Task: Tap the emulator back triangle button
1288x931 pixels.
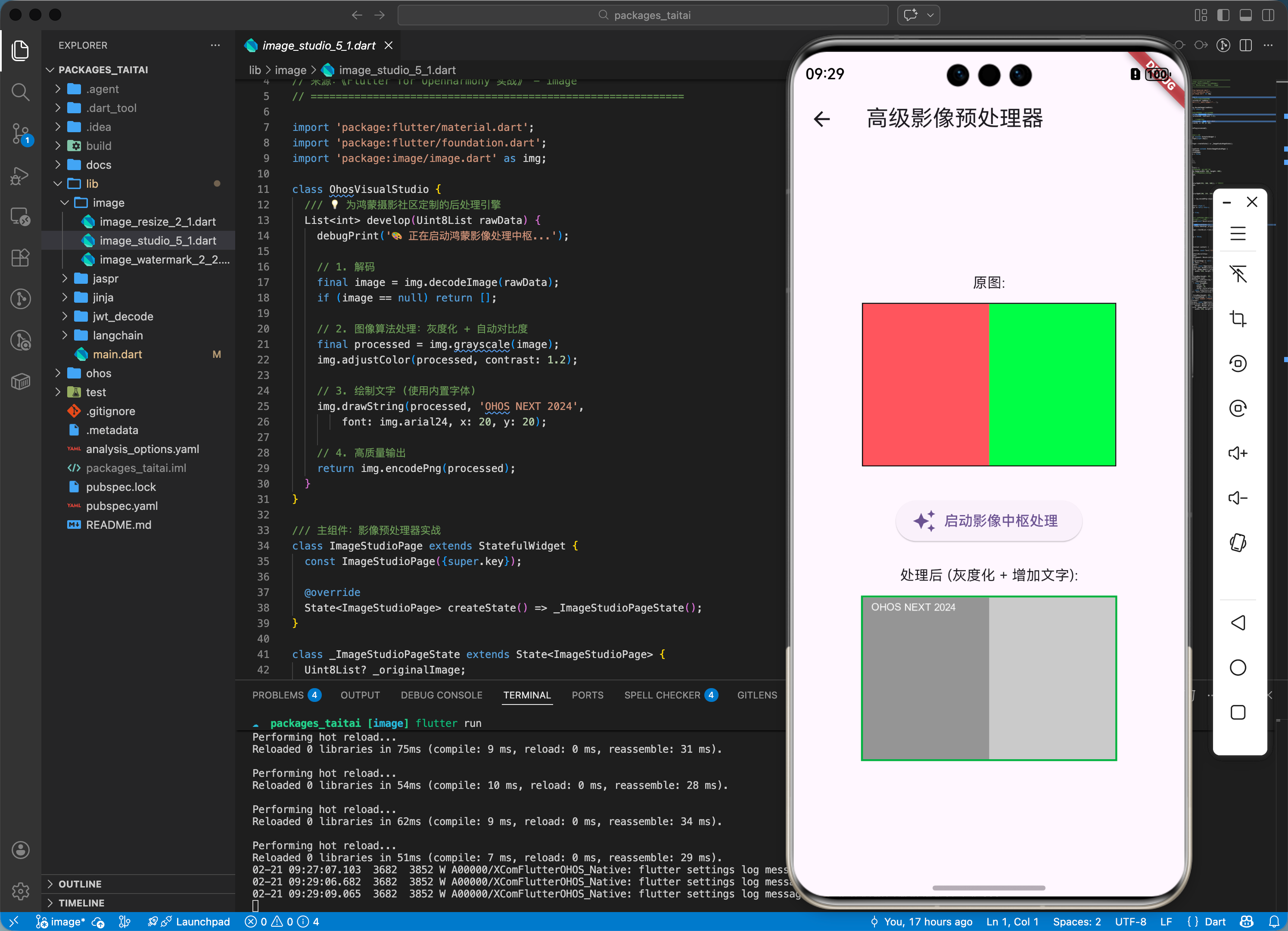Action: click(1238, 623)
